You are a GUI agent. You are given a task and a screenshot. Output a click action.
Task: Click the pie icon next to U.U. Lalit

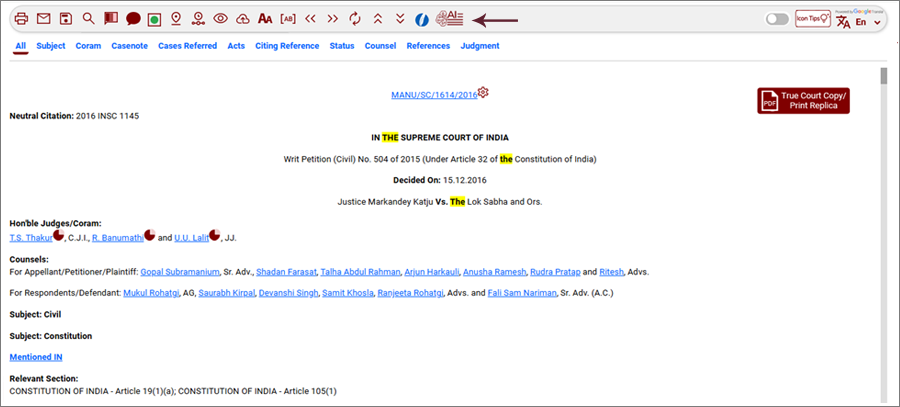coord(215,234)
